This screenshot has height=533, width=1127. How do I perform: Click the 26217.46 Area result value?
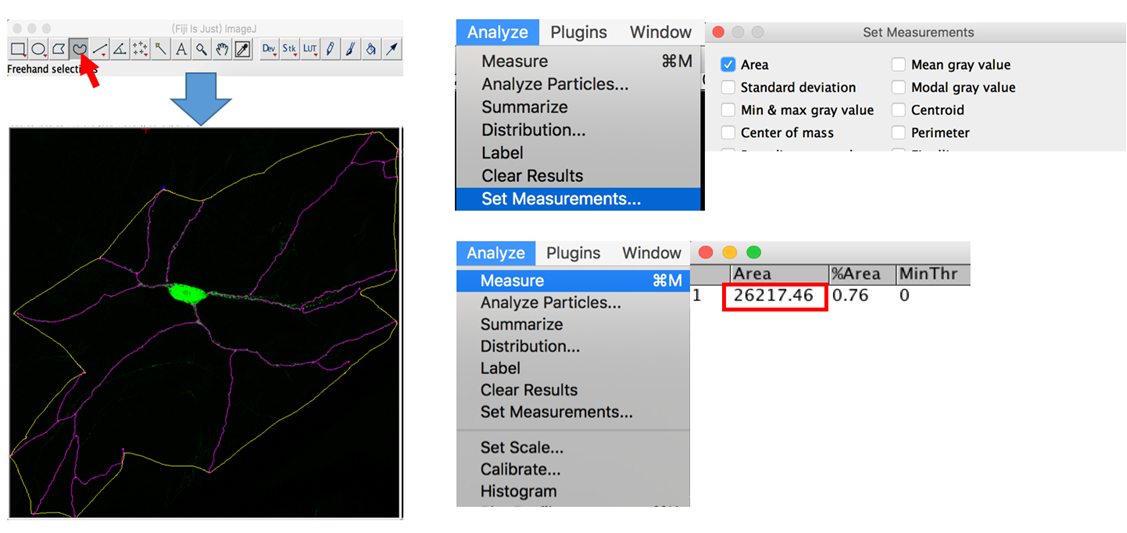click(774, 296)
